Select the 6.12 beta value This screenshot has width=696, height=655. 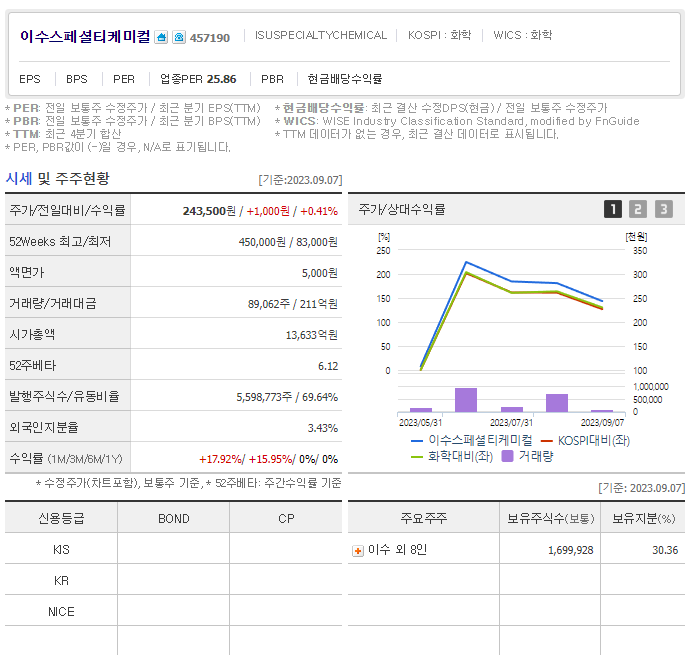pyautogui.click(x=328, y=366)
